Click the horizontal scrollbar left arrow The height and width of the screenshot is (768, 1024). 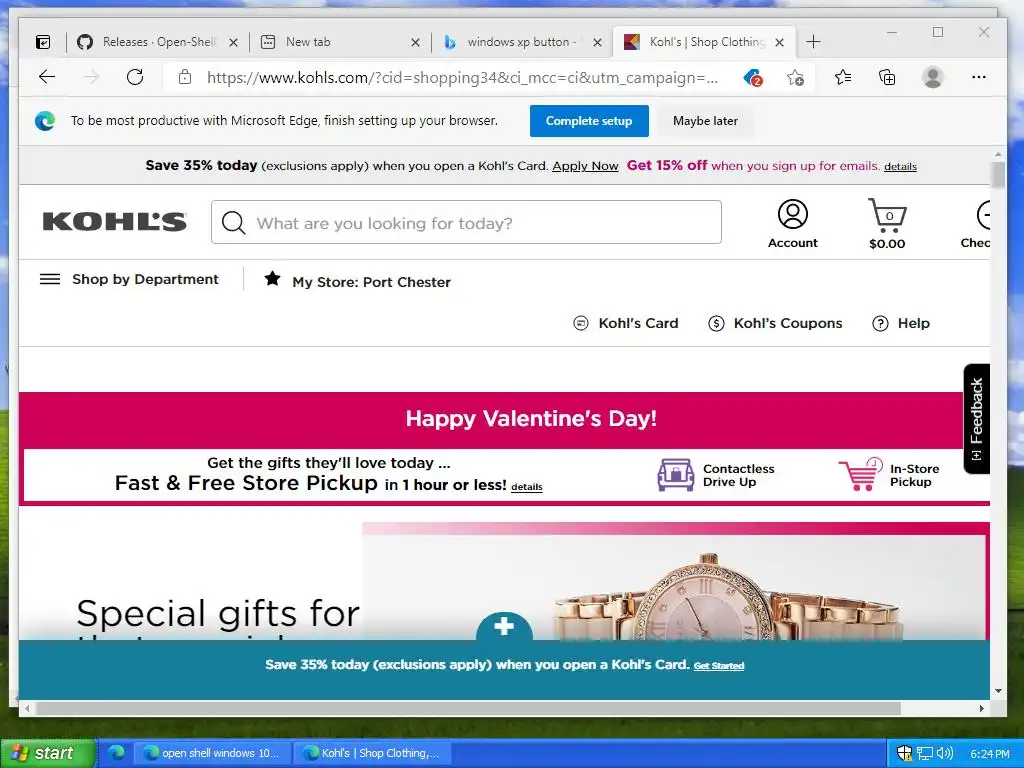click(27, 708)
